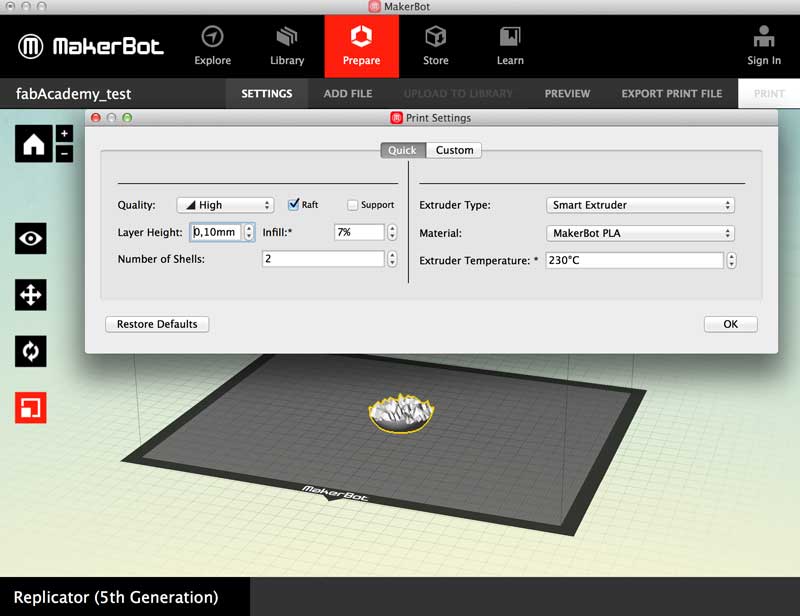Image resolution: width=800 pixels, height=616 pixels.
Task: Click EXPORT PRINT FILE
Action: coord(671,93)
